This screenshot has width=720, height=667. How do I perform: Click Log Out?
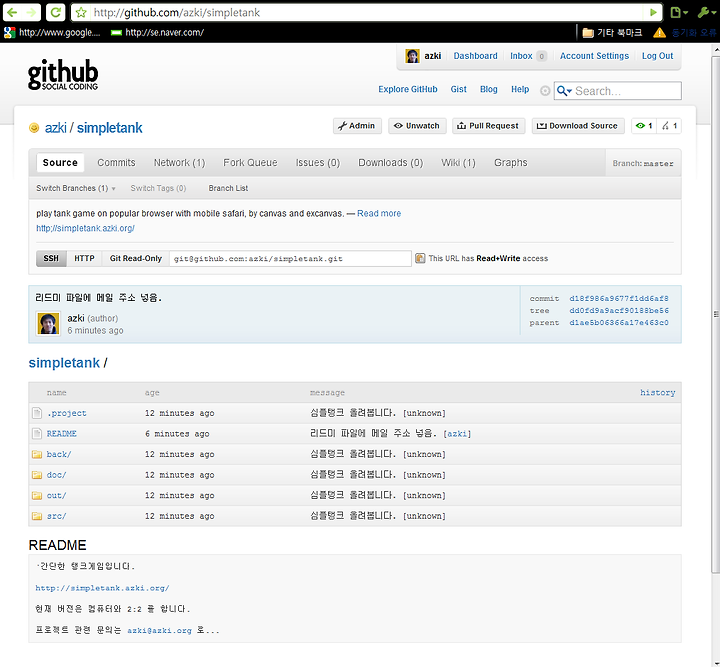click(x=657, y=56)
